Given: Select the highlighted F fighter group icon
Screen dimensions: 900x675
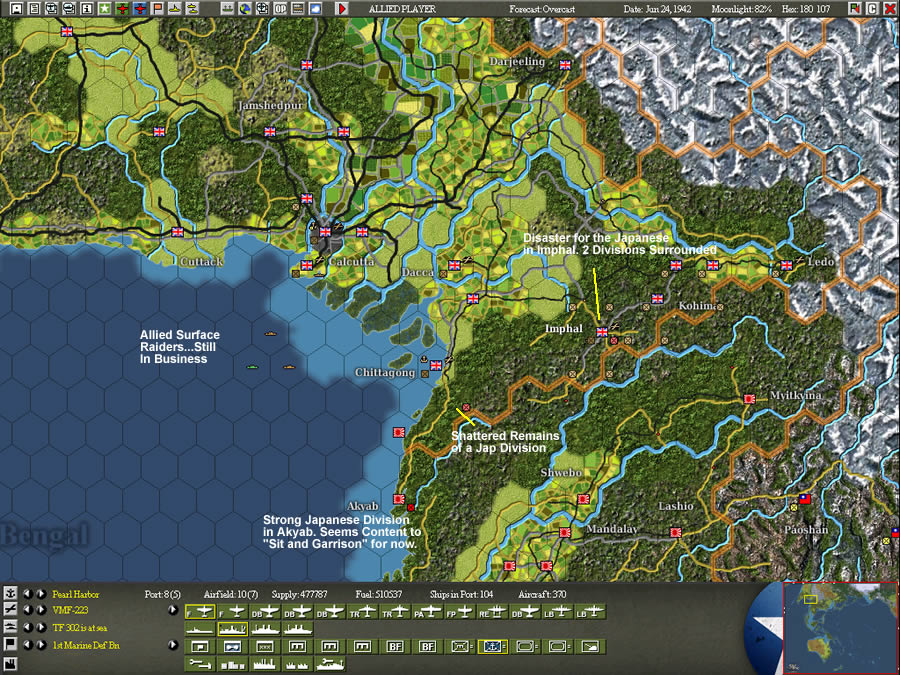Looking at the screenshot, I should [200, 612].
